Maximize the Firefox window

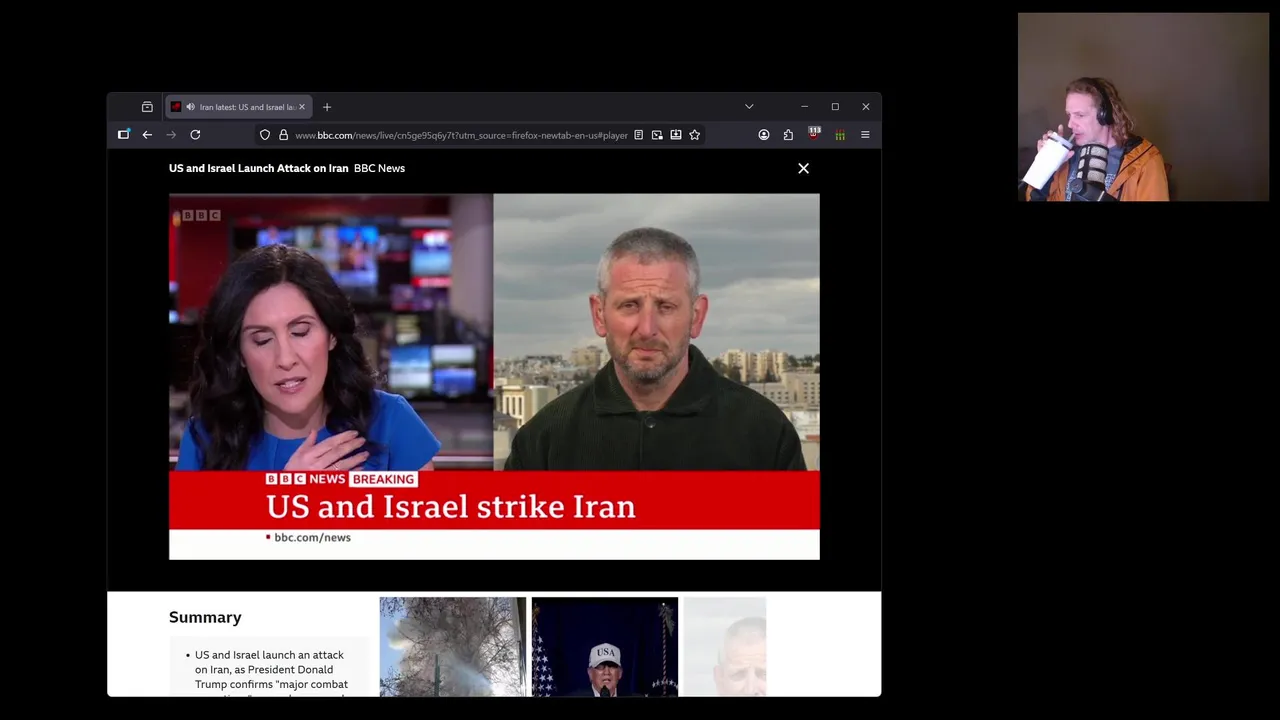(x=835, y=107)
